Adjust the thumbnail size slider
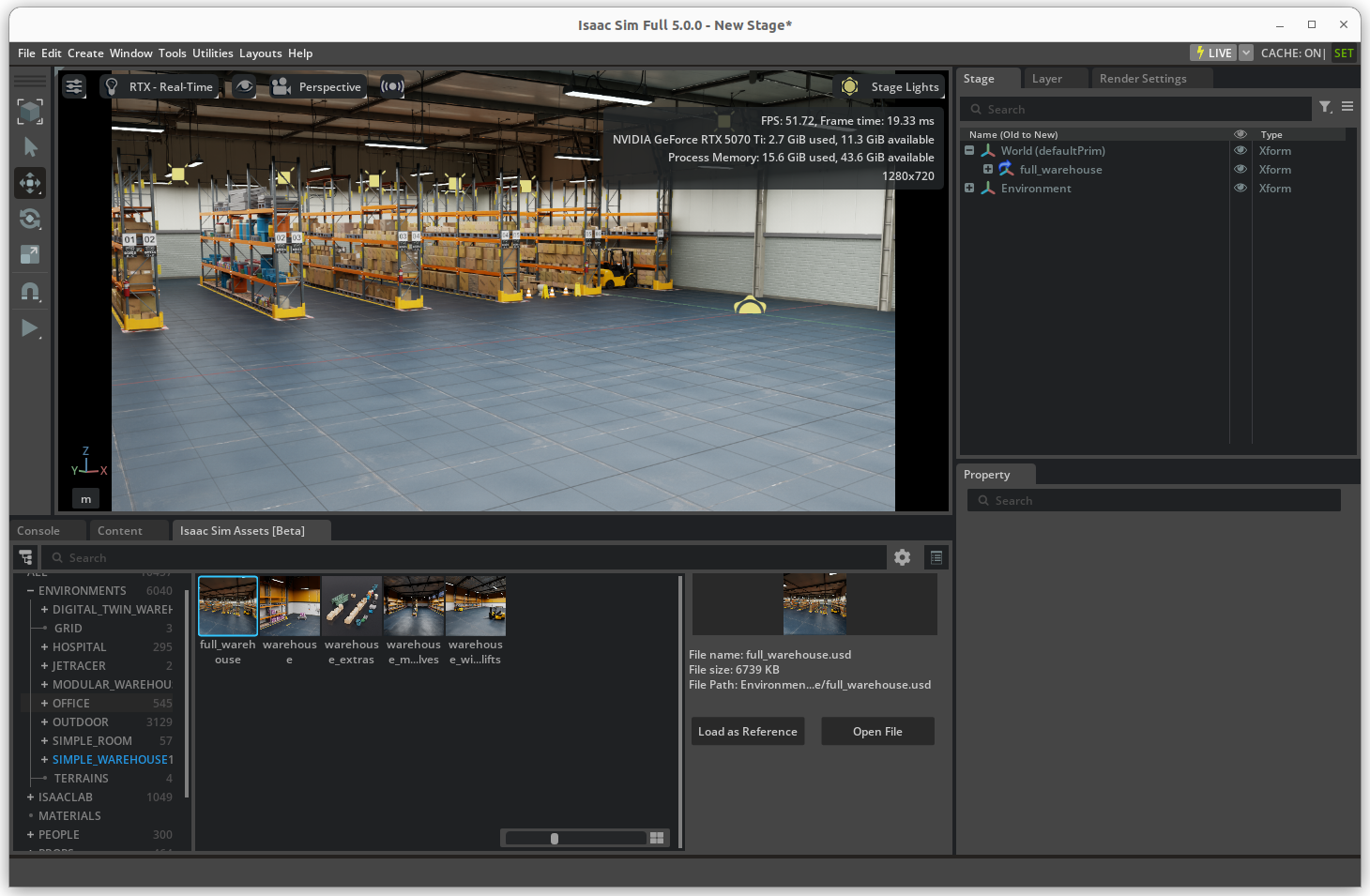Screen dimensions: 1370x896 pyautogui.click(x=555, y=838)
